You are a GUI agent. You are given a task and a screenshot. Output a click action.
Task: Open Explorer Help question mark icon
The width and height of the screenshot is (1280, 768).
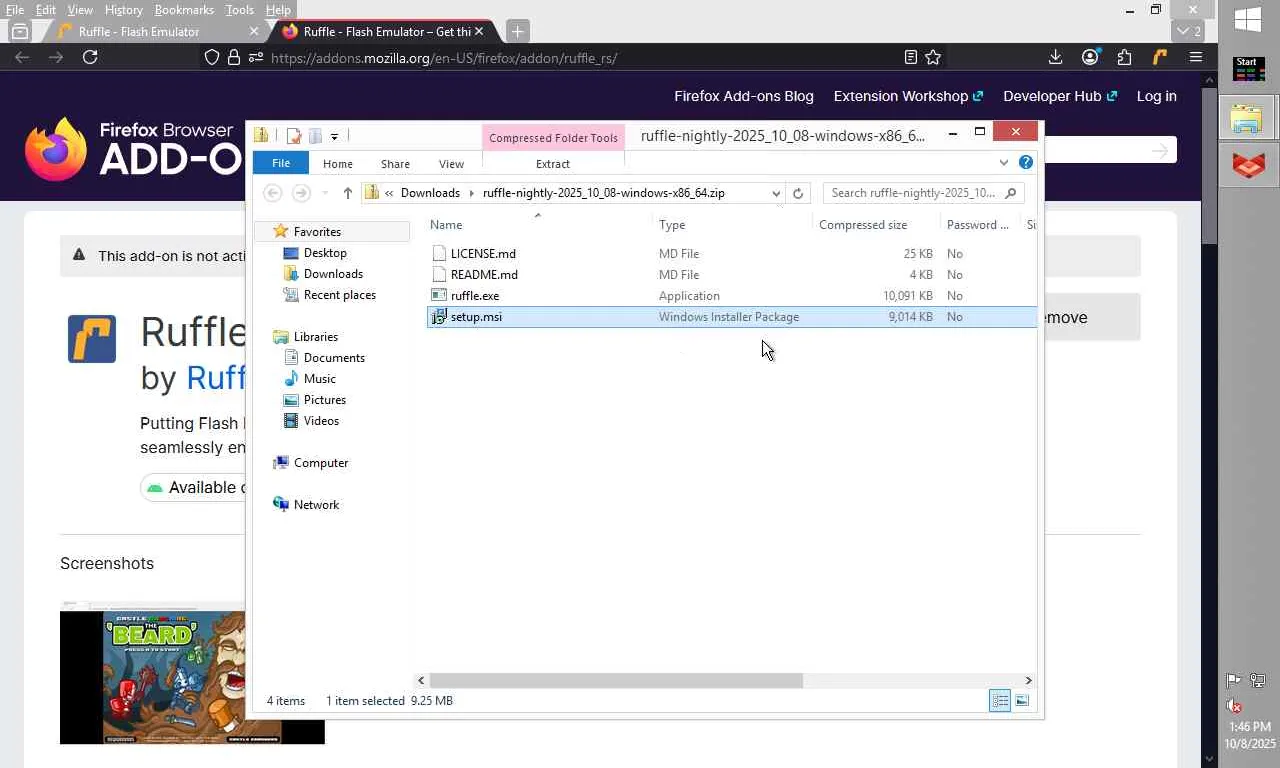pyautogui.click(x=1026, y=162)
